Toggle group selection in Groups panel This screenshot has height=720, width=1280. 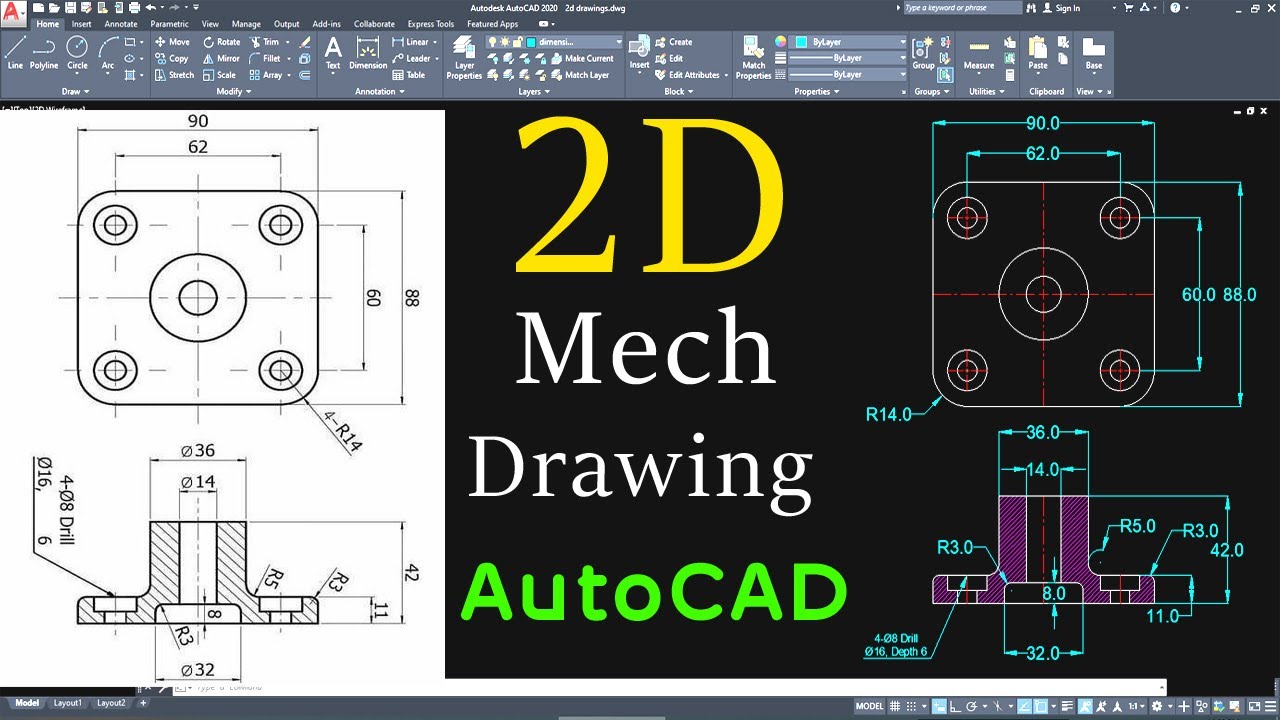point(945,75)
